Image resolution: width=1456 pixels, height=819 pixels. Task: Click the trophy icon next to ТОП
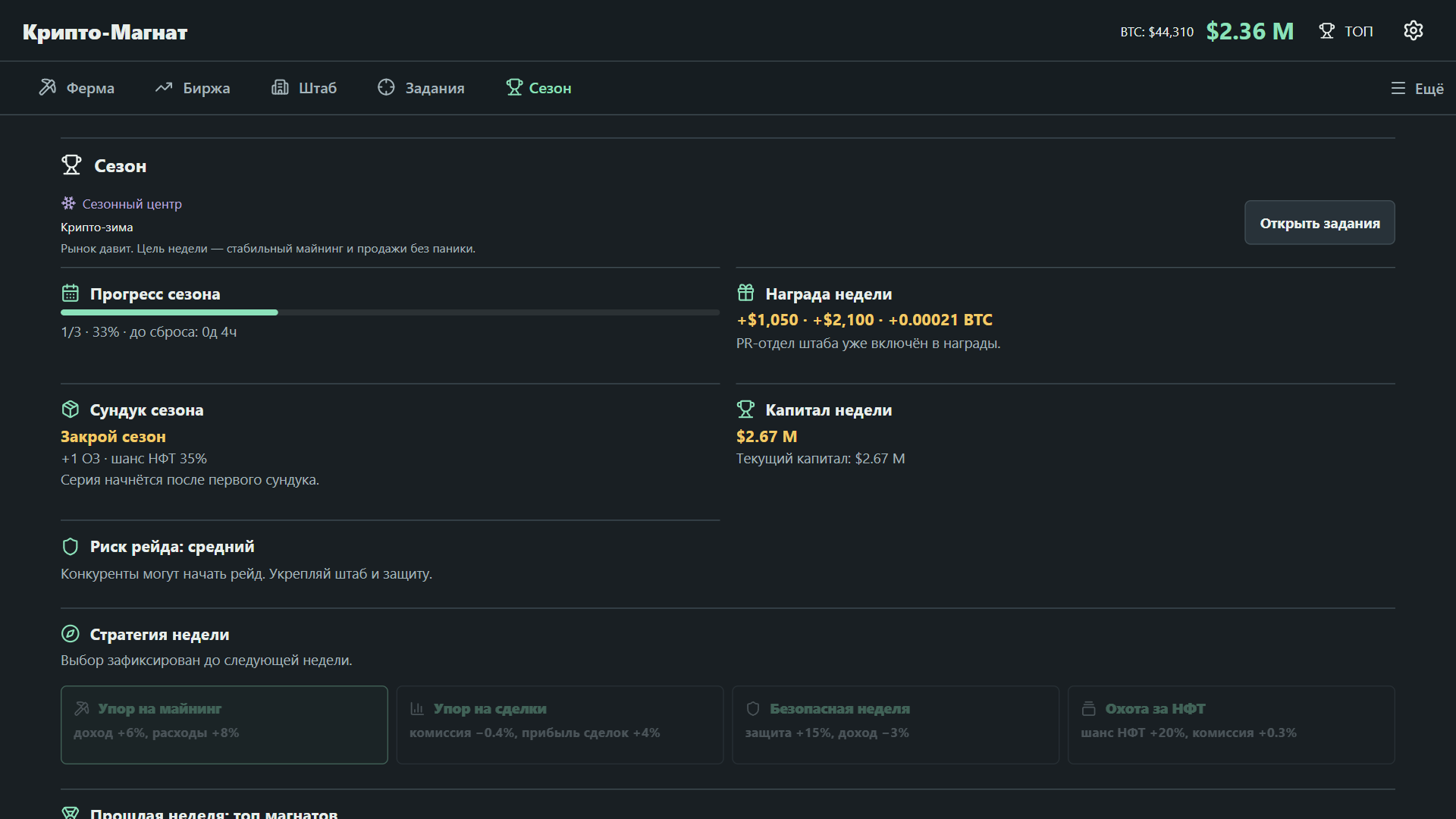[x=1326, y=31]
